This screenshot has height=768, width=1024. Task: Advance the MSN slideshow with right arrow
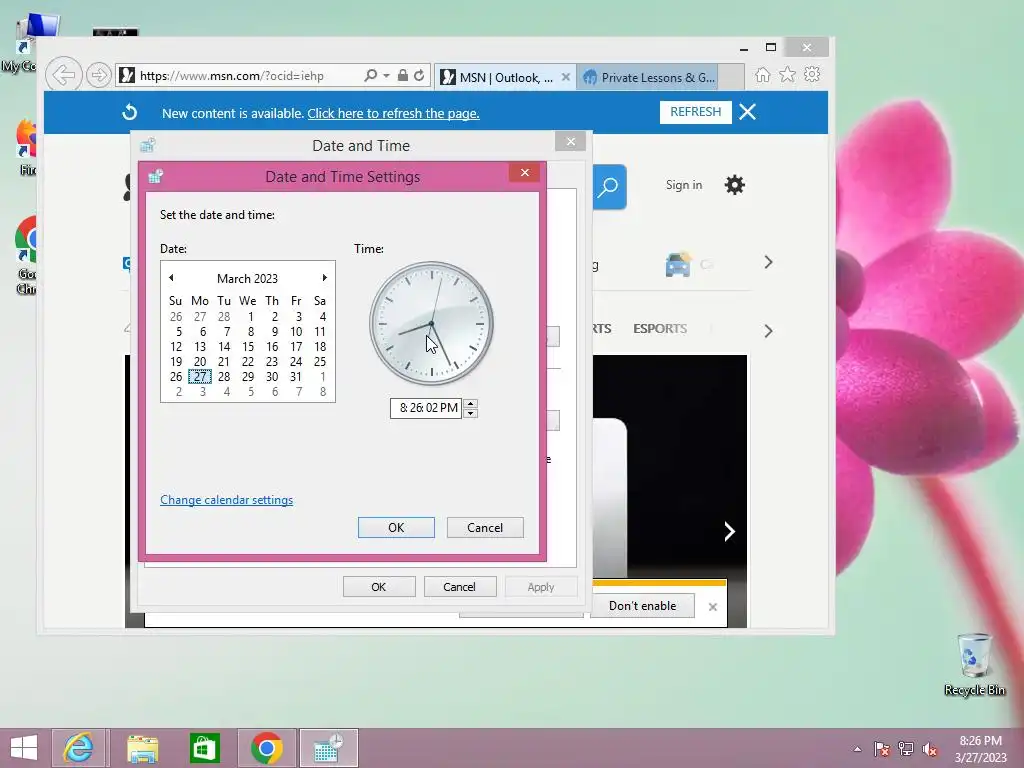(729, 531)
